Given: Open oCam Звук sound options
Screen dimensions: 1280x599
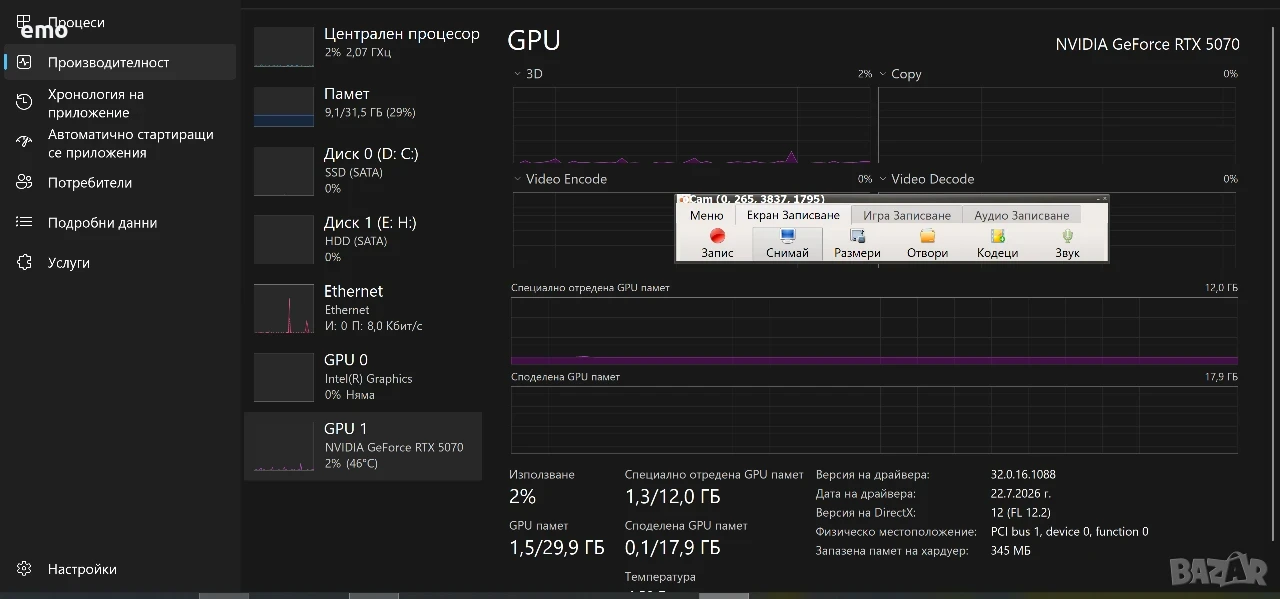Looking at the screenshot, I should tap(1067, 243).
